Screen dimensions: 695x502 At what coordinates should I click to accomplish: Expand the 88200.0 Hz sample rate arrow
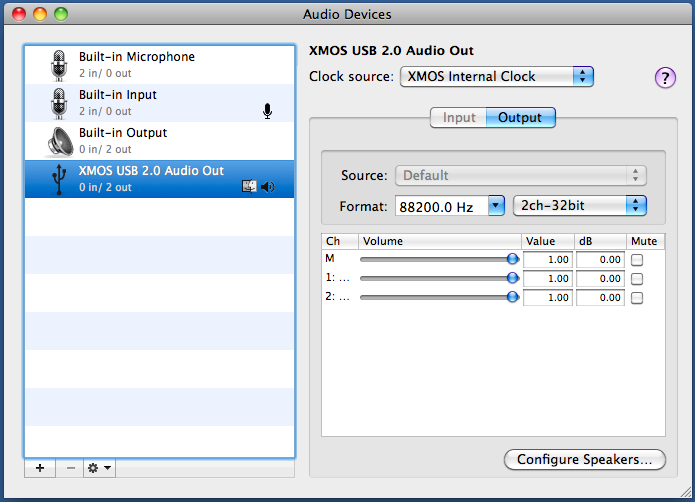(496, 206)
